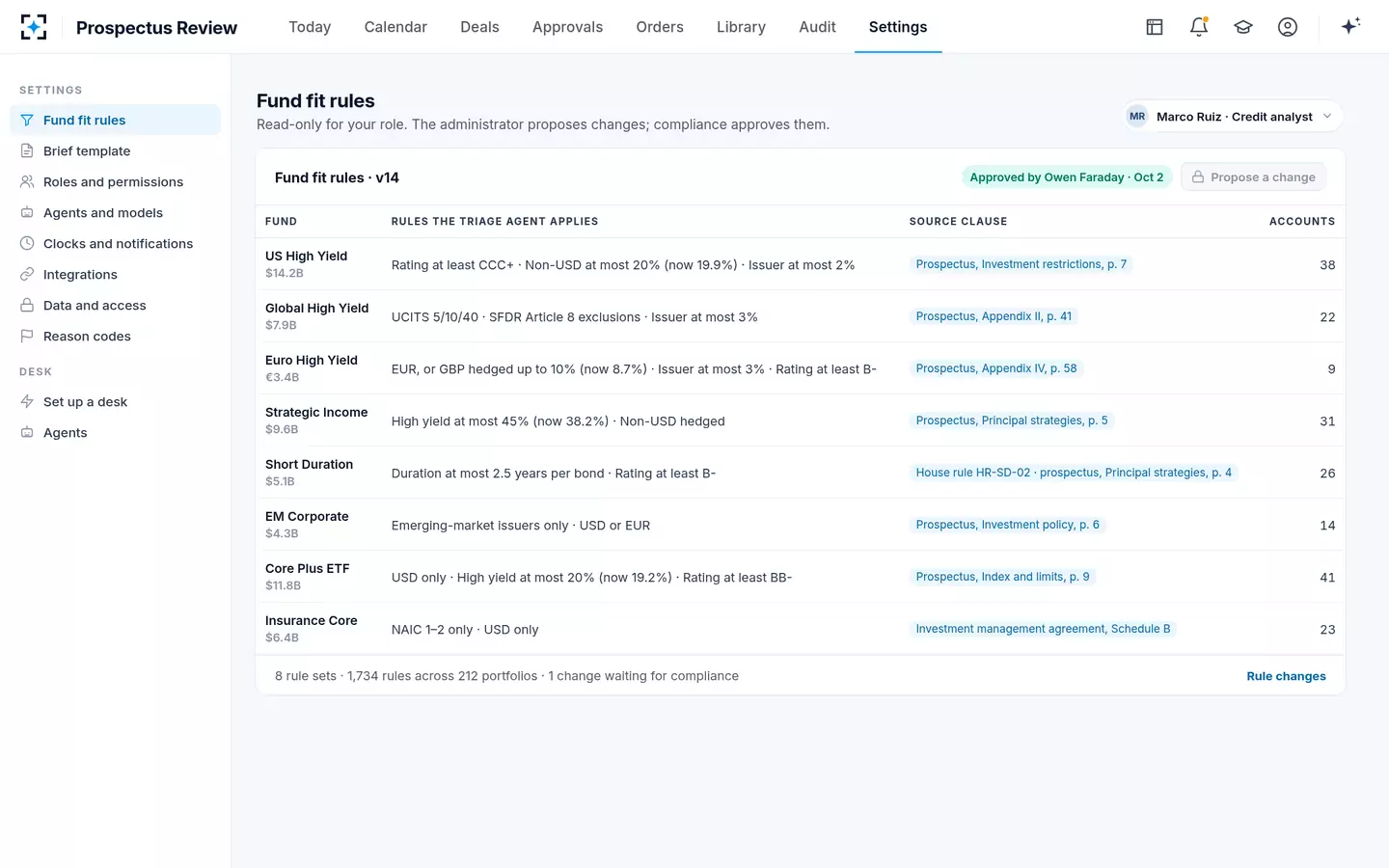This screenshot has width=1389, height=868.
Task: Open the layout panel icon in header
Action: pyautogui.click(x=1155, y=27)
